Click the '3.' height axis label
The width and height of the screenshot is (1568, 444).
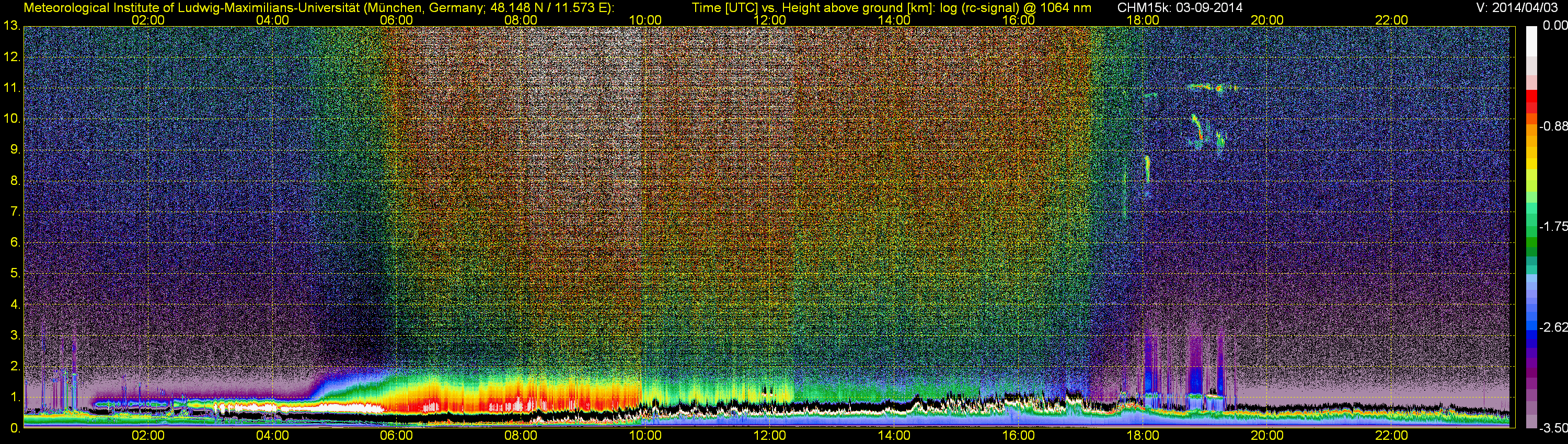15,336
